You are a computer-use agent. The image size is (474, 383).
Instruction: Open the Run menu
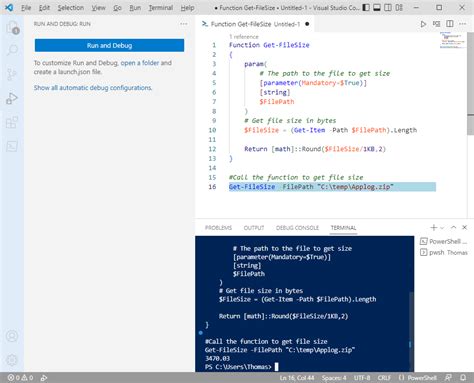tap(135, 8)
